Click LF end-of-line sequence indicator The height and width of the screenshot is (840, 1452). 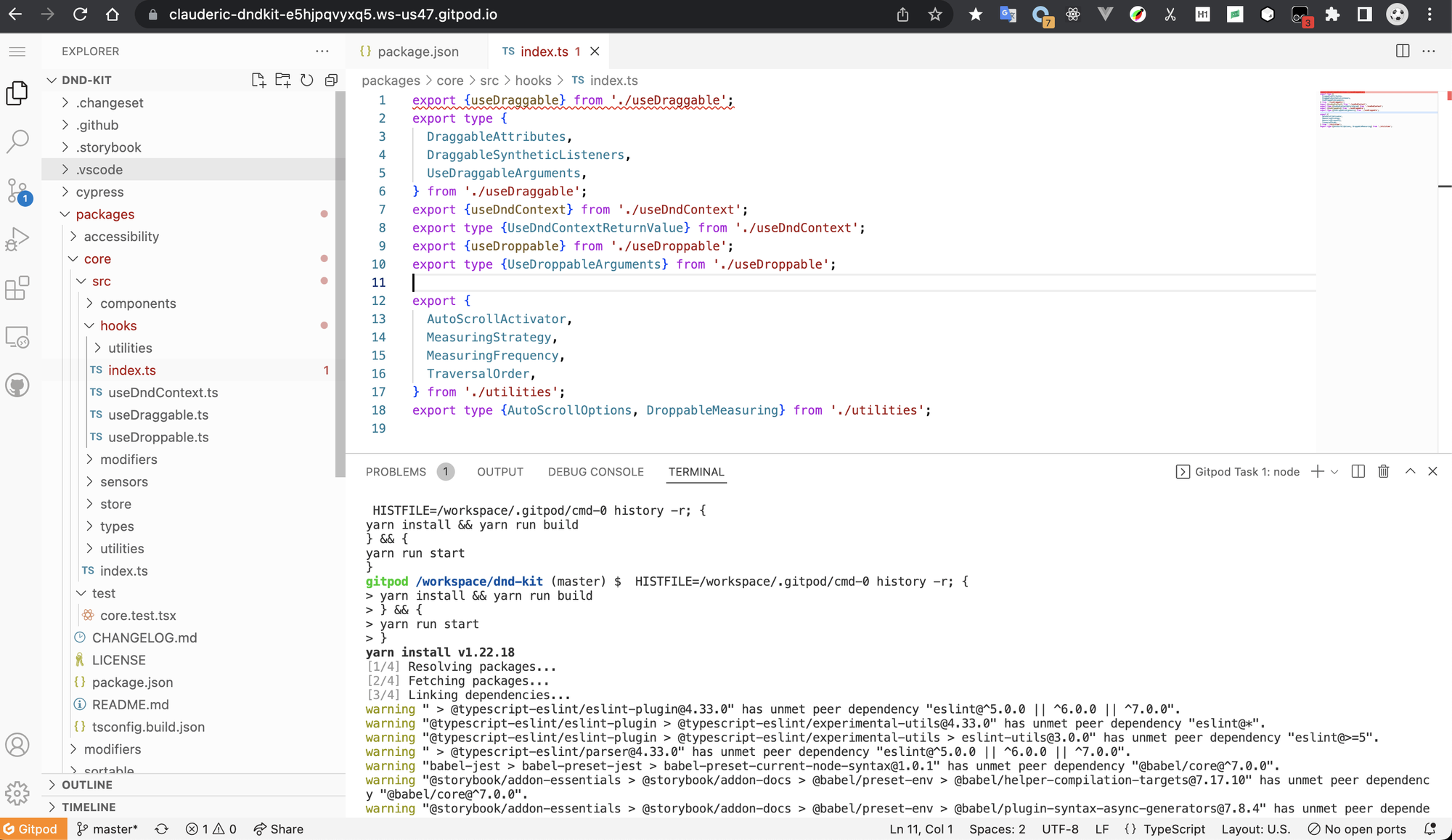[1102, 829]
